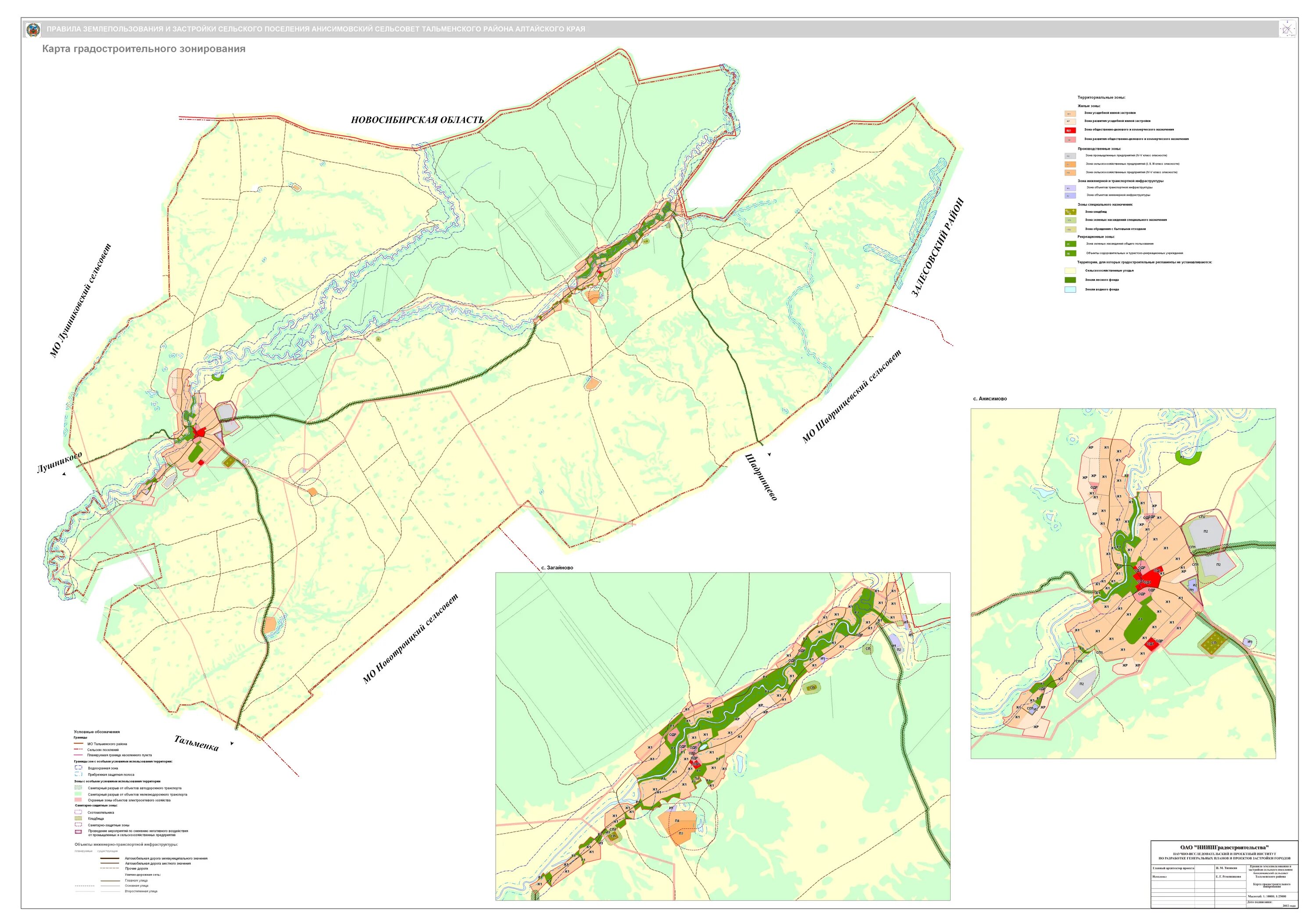Click the 'Рекреационные зоны:' legend heading
Image resolution: width=1316 pixels, height=924 pixels.
coord(1096,237)
